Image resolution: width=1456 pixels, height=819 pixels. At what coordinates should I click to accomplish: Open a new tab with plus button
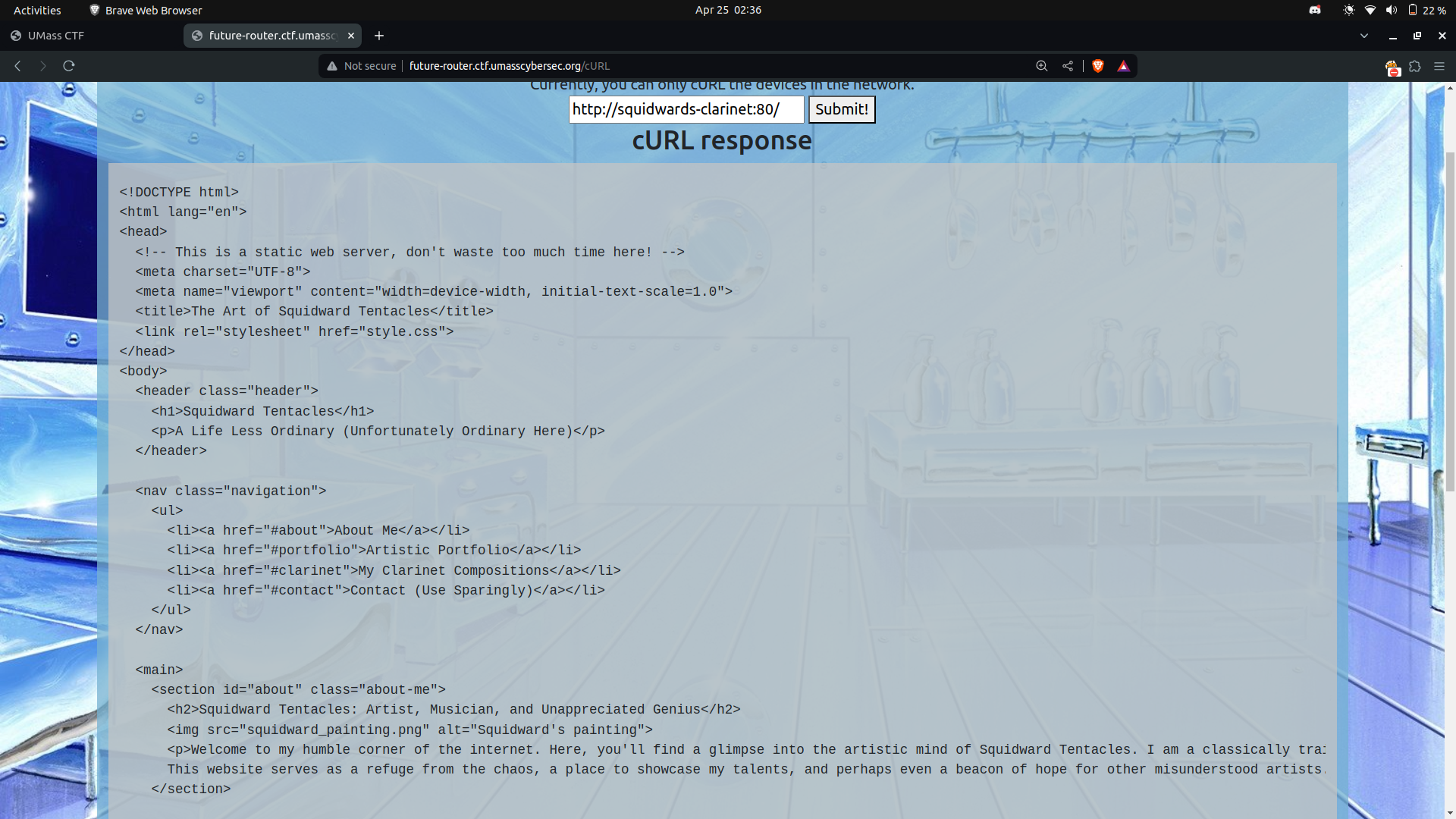click(379, 36)
